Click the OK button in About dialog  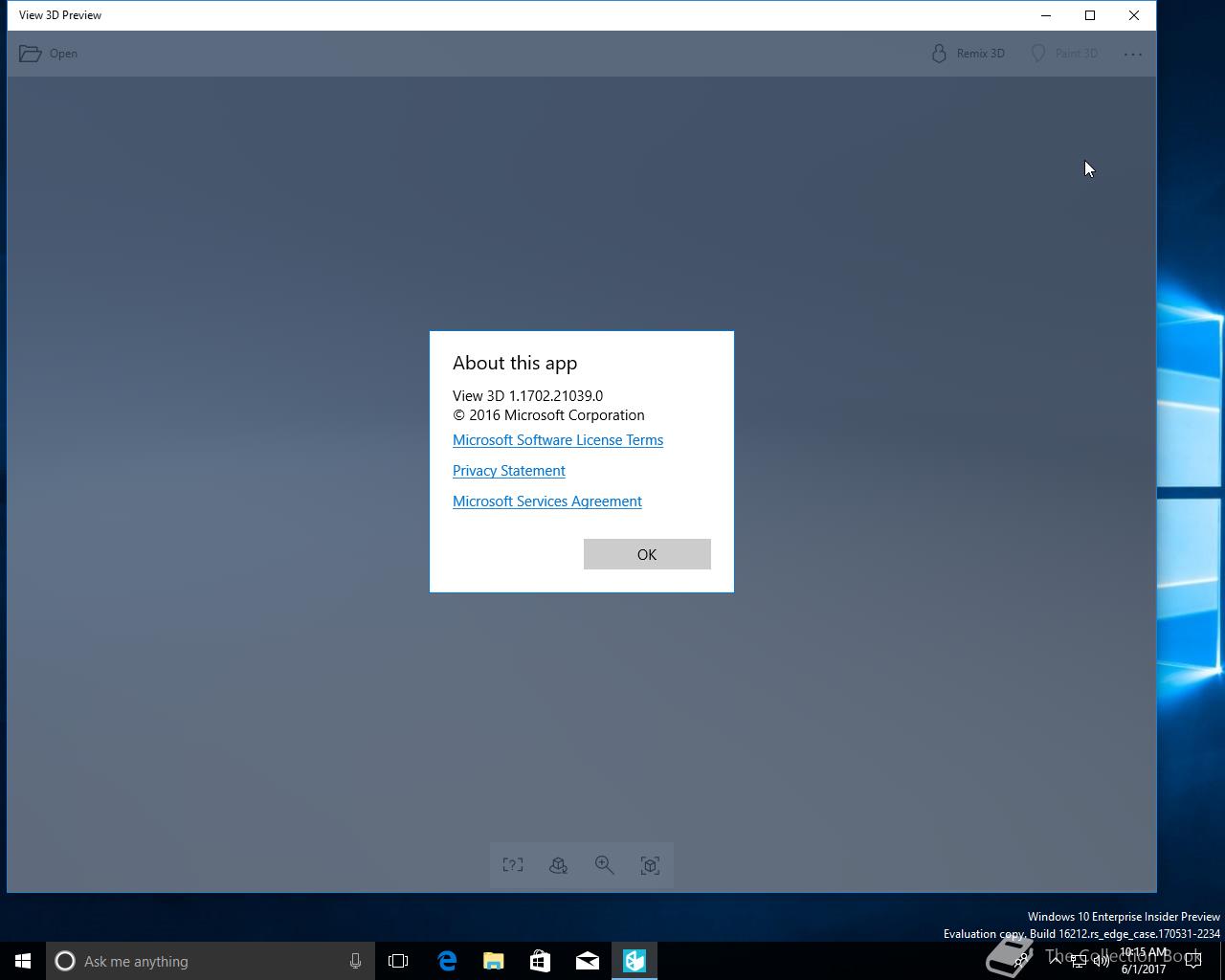(647, 554)
